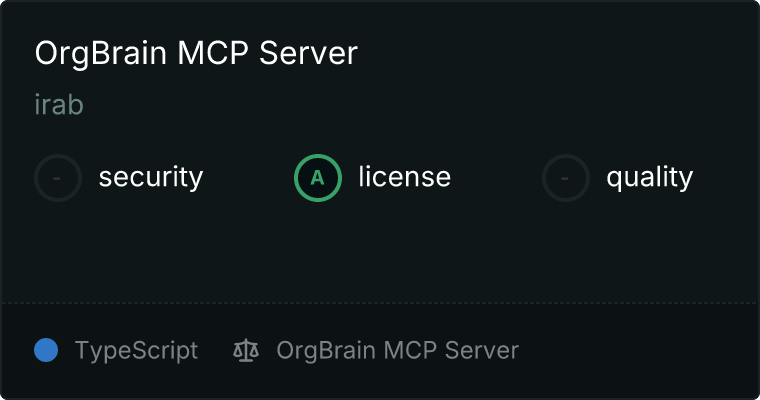Viewport: 760px width, 400px height.
Task: Open the OrgBrain MCP Server title
Action: pyautogui.click(x=196, y=53)
